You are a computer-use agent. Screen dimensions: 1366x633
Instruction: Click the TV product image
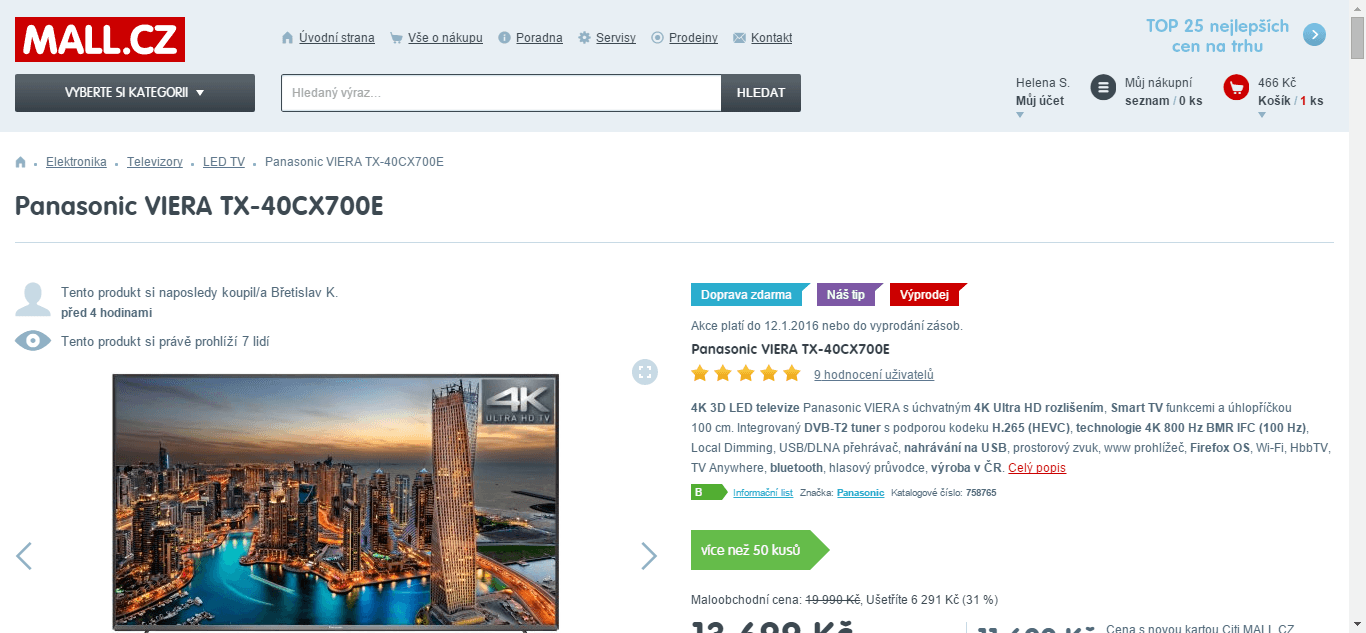pos(336,502)
